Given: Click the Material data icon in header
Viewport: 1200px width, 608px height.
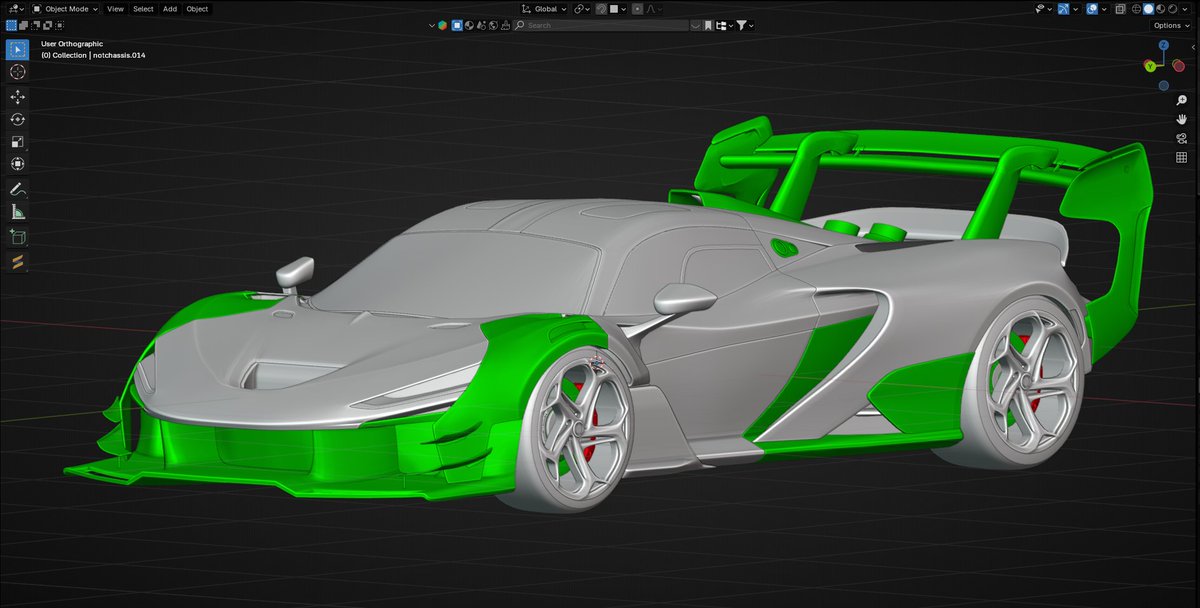Looking at the screenshot, I should coord(469,25).
